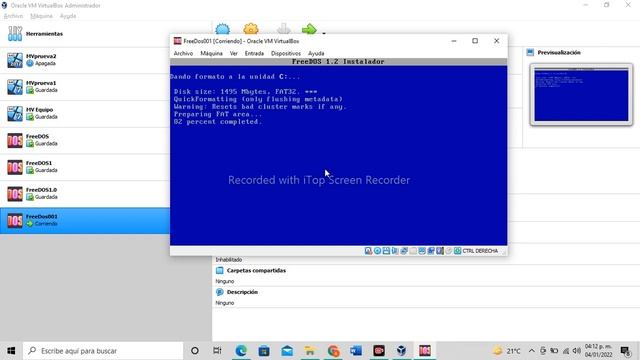Viewport: 640px width, 360px height.
Task: Open the clock showing 04:12 p. m.
Action: [x=599, y=351]
